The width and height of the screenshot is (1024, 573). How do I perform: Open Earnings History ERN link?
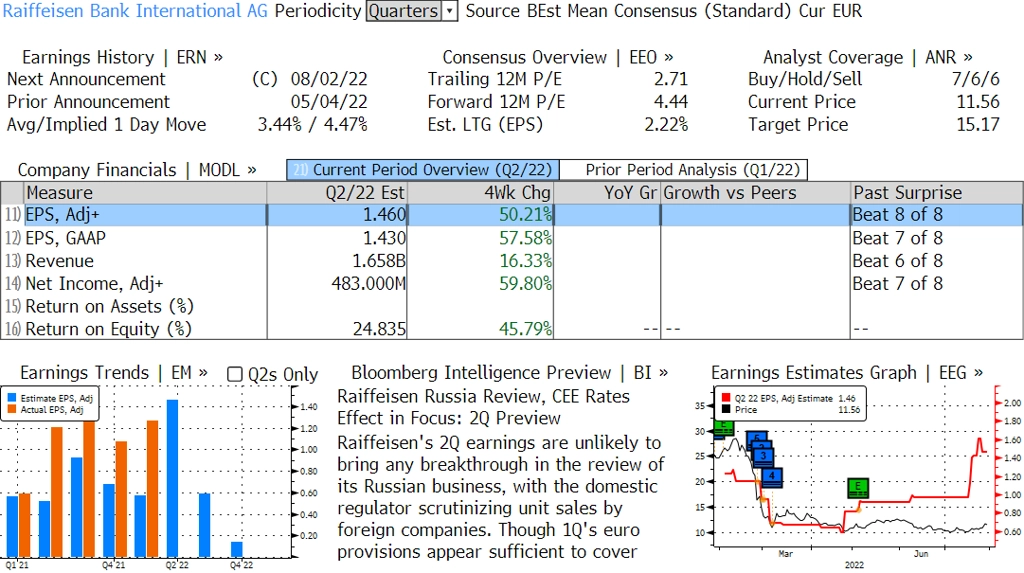tap(122, 57)
